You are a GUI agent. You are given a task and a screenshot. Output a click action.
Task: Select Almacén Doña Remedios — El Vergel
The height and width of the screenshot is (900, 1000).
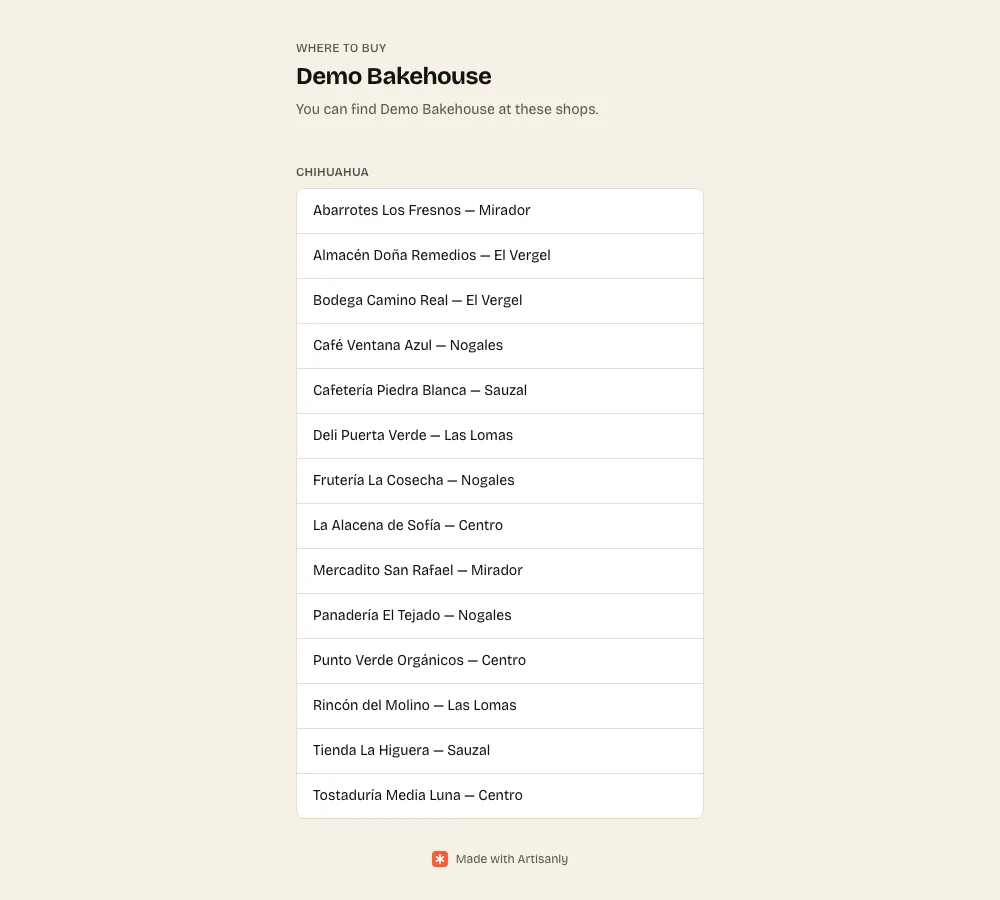(x=500, y=256)
